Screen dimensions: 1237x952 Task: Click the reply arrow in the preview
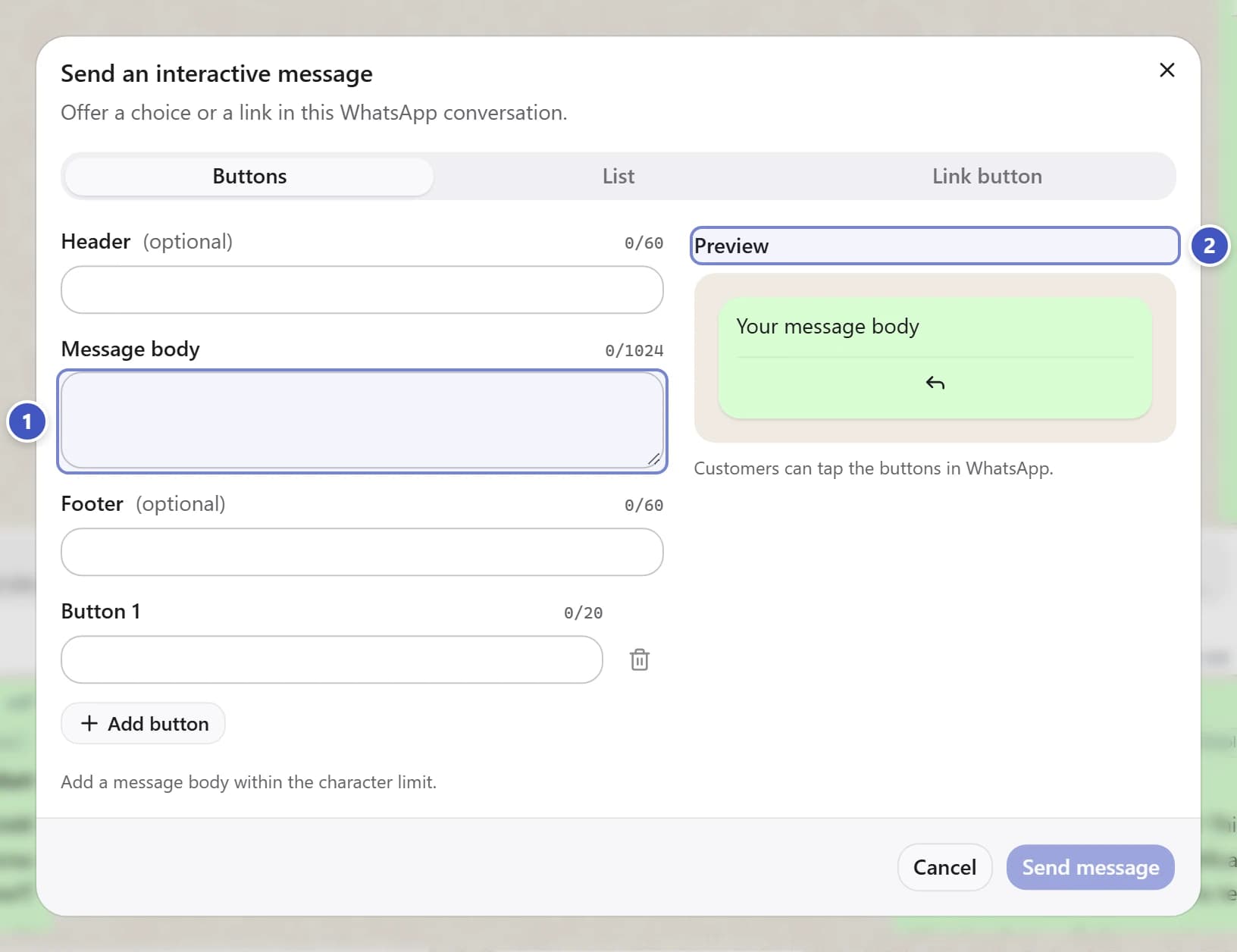[x=935, y=383]
